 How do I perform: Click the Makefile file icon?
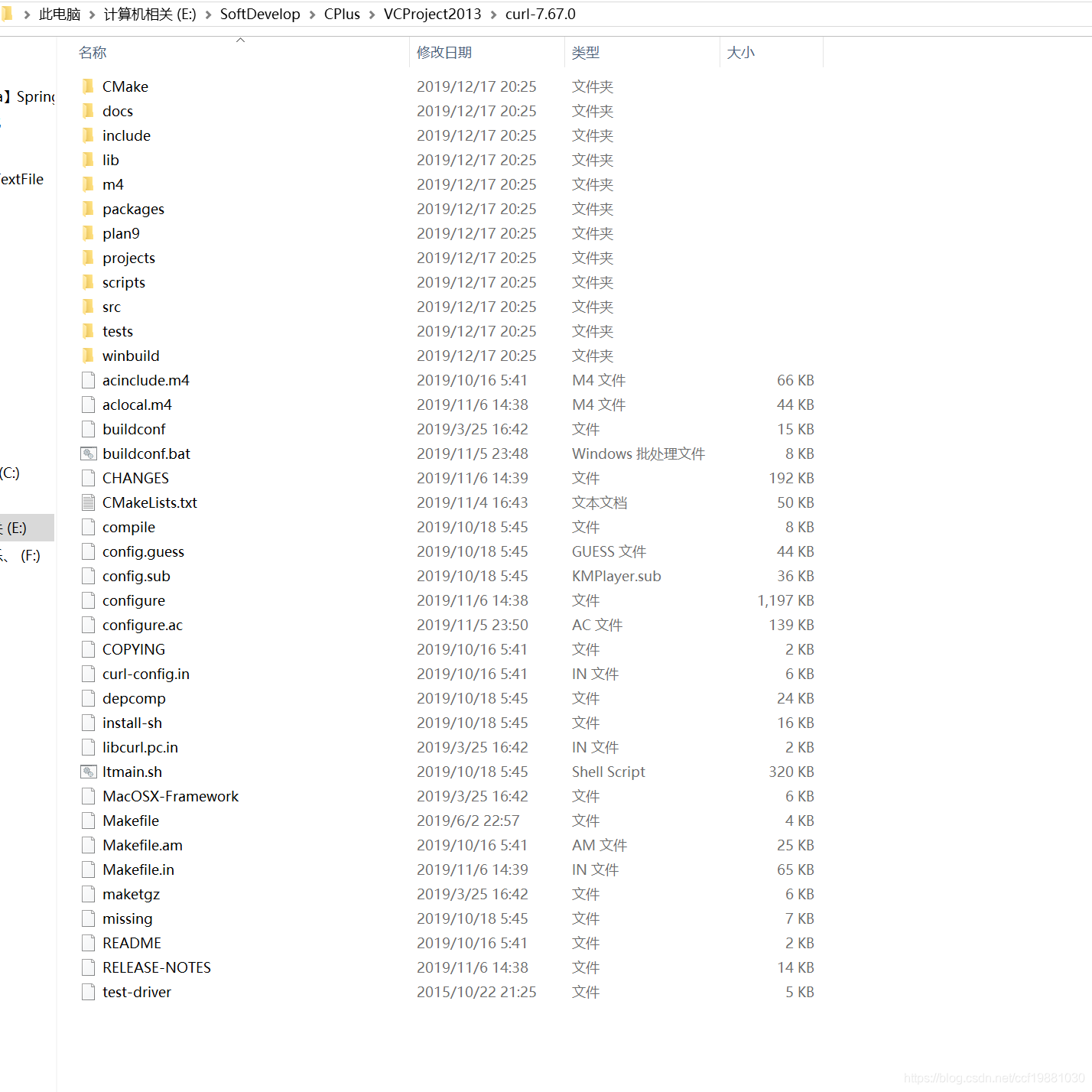tap(89, 821)
